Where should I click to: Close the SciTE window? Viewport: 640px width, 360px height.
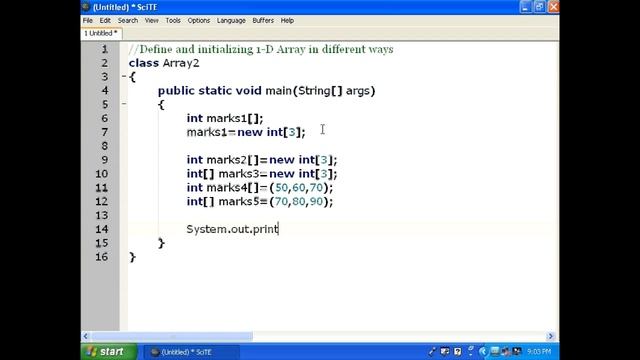click(x=553, y=7)
